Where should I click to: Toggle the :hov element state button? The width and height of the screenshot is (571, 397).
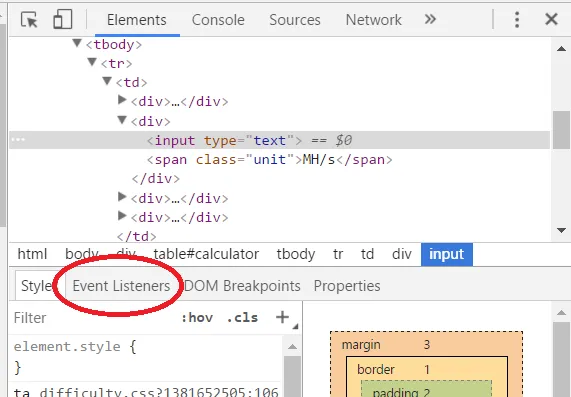coord(197,318)
